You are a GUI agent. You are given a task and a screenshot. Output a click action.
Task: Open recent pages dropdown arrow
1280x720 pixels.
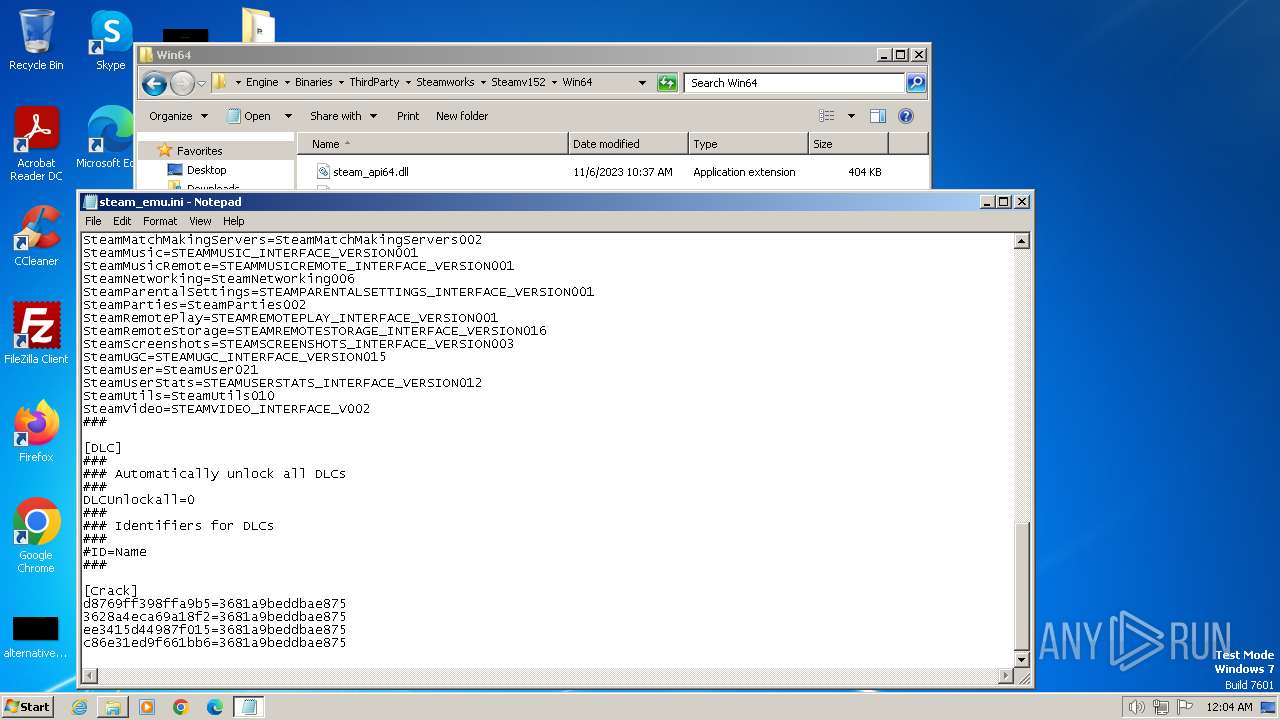[201, 83]
